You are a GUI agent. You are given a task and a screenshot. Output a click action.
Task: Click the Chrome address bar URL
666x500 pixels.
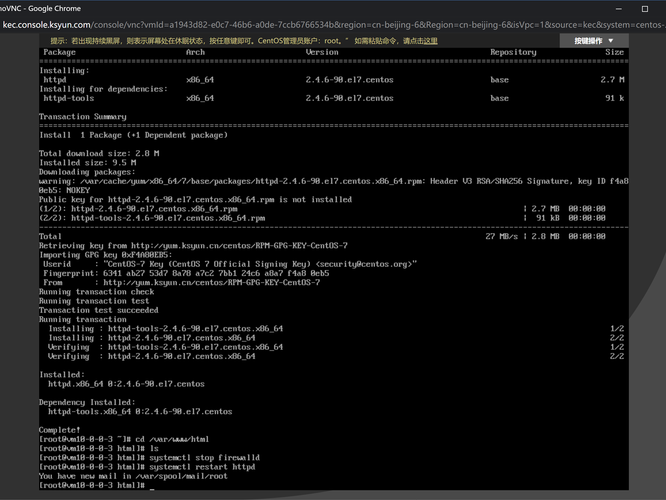click(x=333, y=25)
